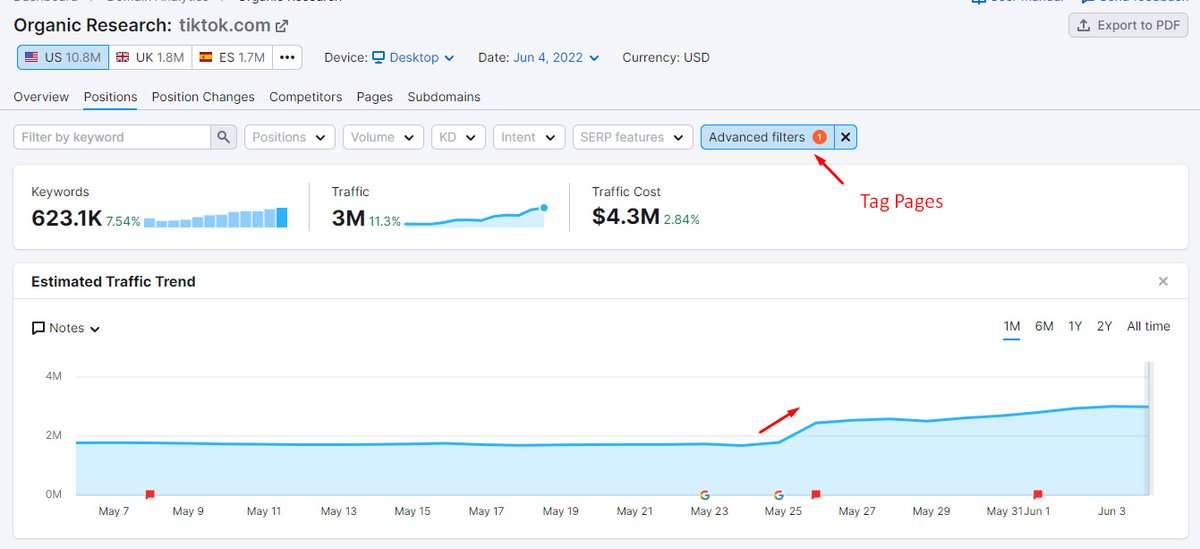Click the Export to PDF button

[x=1128, y=25]
